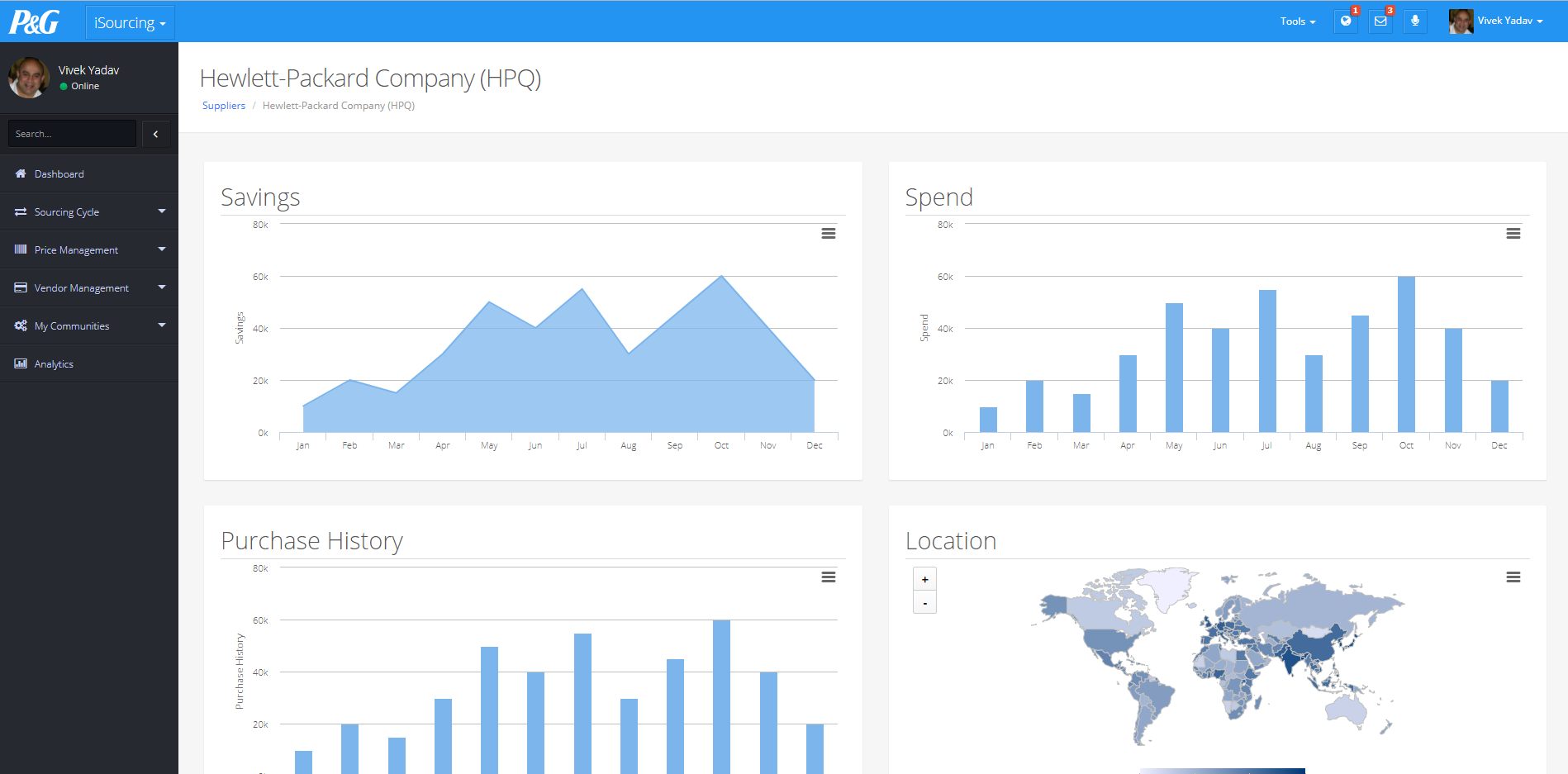Open Sourcing Cycle menu item
The image size is (1568, 774).
(x=89, y=212)
